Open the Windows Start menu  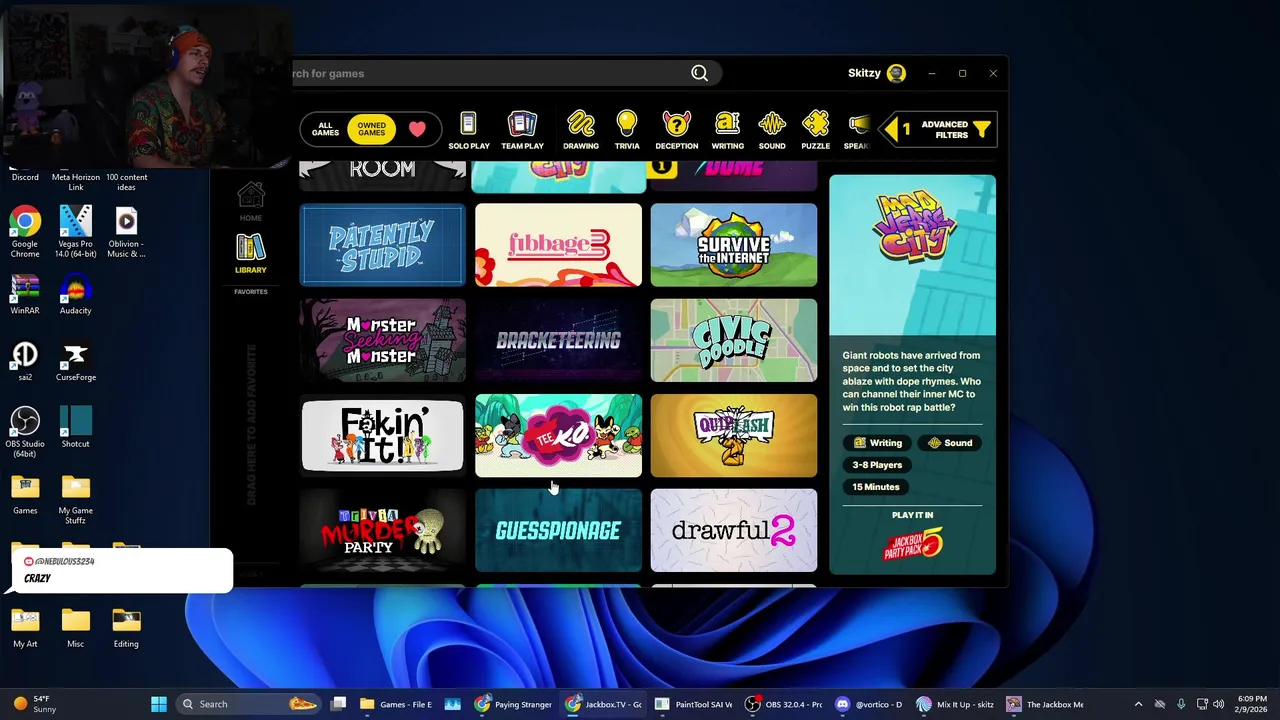[x=159, y=704]
